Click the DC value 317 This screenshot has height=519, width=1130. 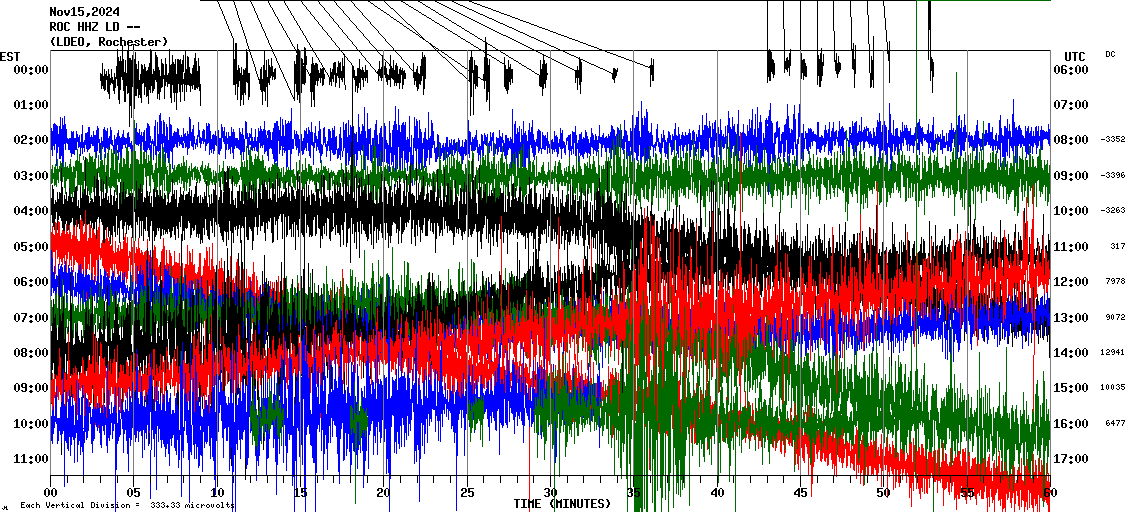point(1118,247)
